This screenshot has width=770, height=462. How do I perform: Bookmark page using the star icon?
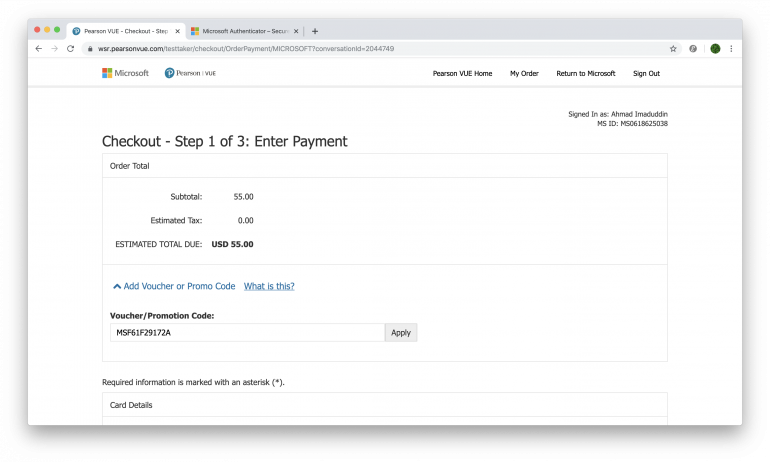(673, 49)
